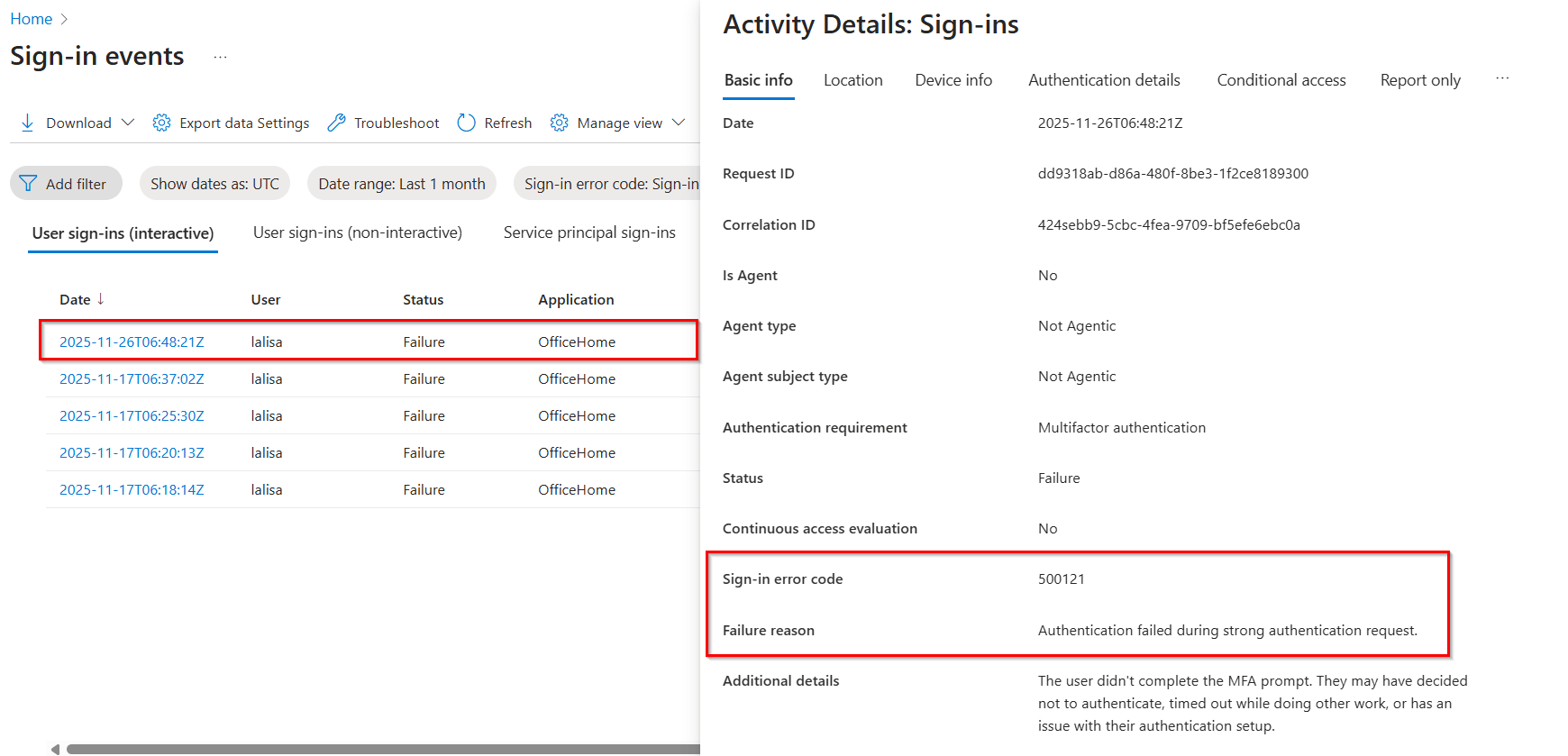The width and height of the screenshot is (1568, 756).
Task: Switch to User sign-ins (non-interactive) tab
Action: [x=357, y=232]
